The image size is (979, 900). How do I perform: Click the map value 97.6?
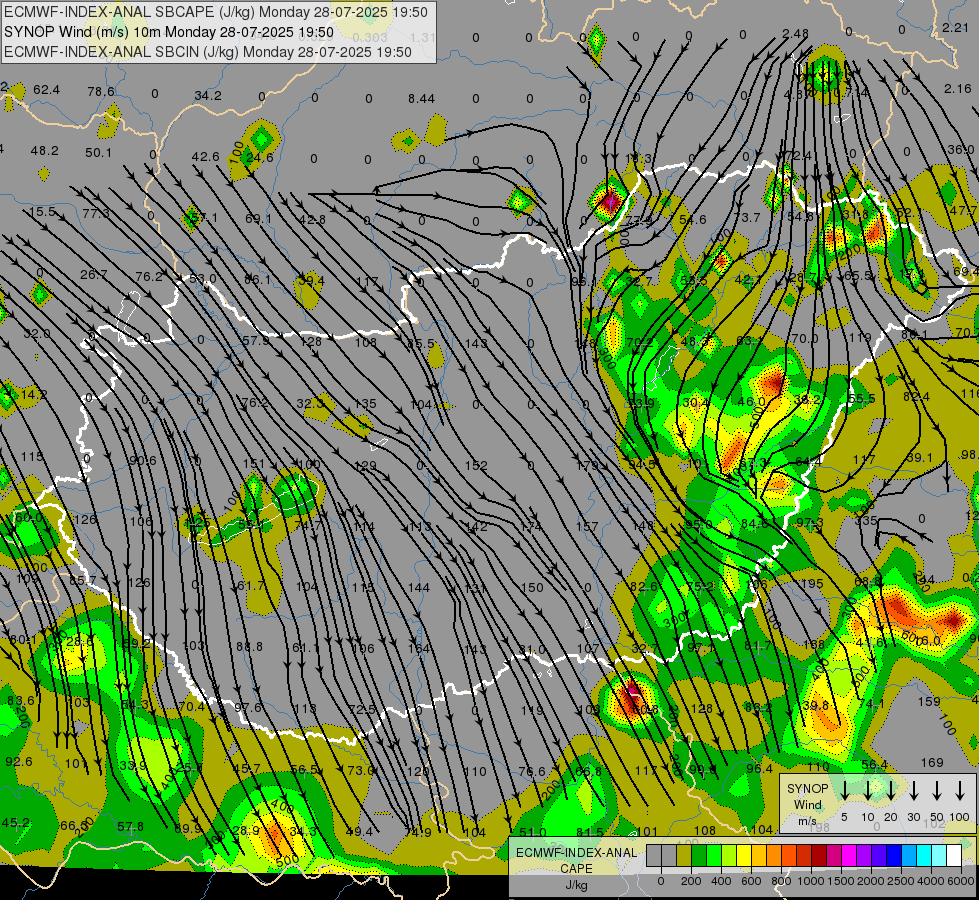(248, 708)
